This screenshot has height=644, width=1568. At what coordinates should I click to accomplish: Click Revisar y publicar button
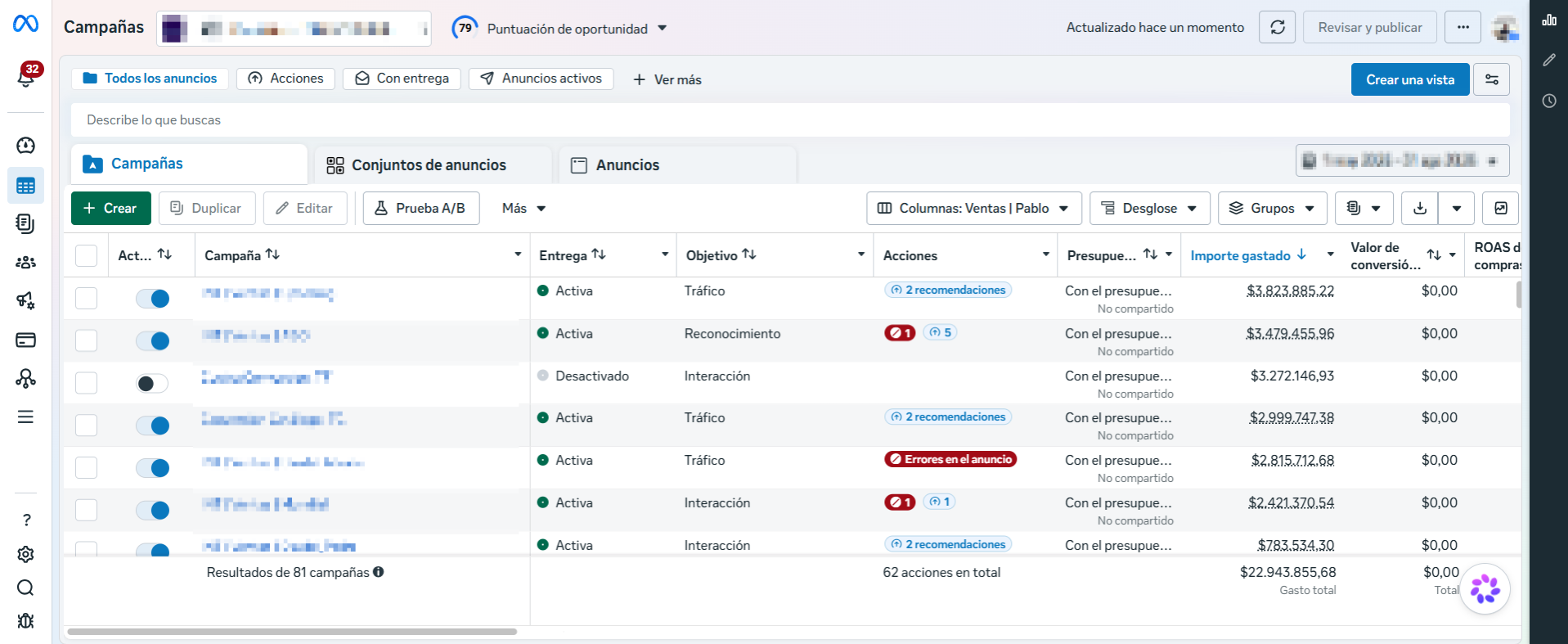point(1369,27)
